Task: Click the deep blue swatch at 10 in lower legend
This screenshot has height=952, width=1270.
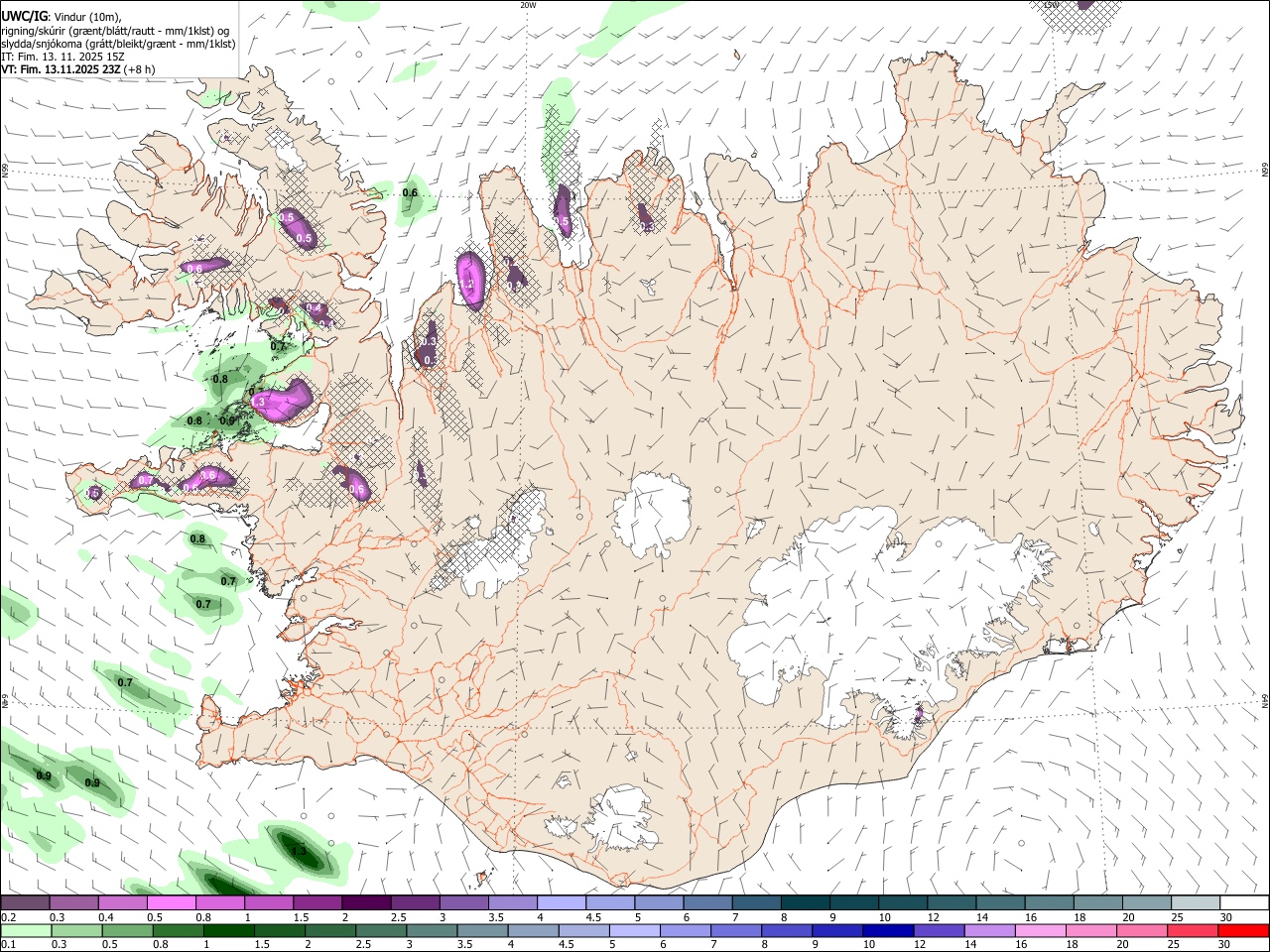Action: 887,930
